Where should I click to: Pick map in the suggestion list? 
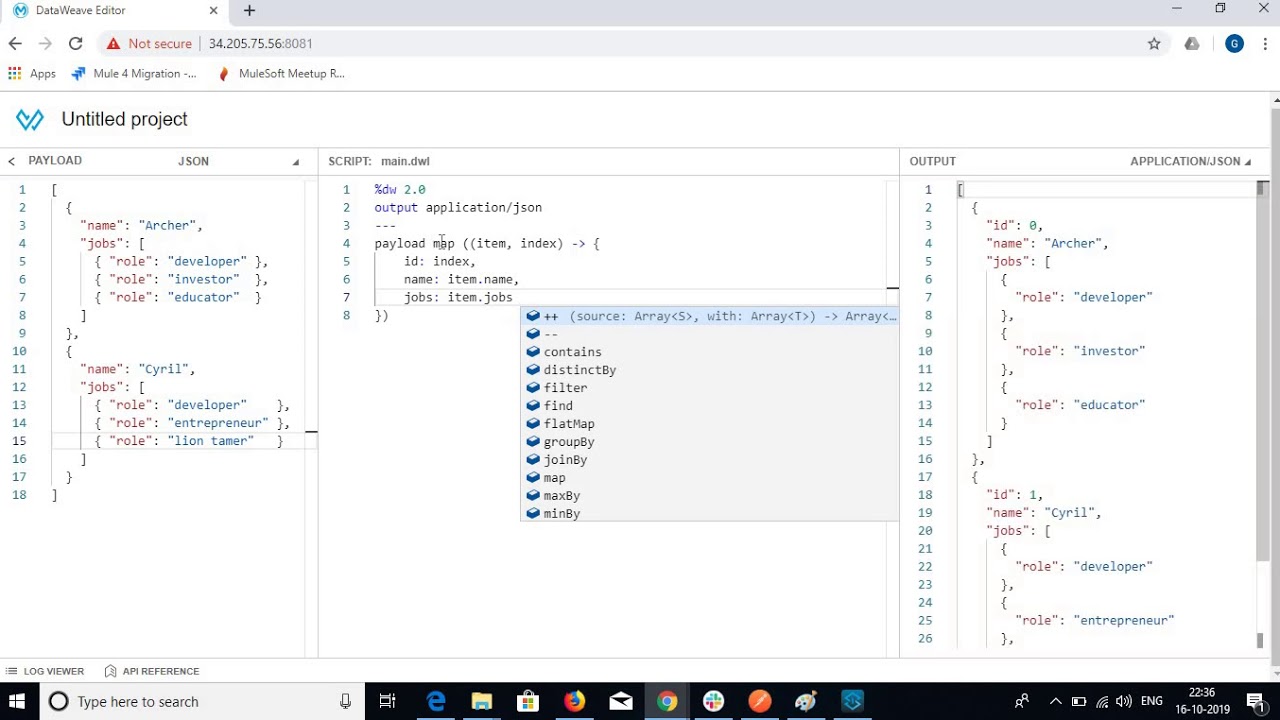point(710,478)
